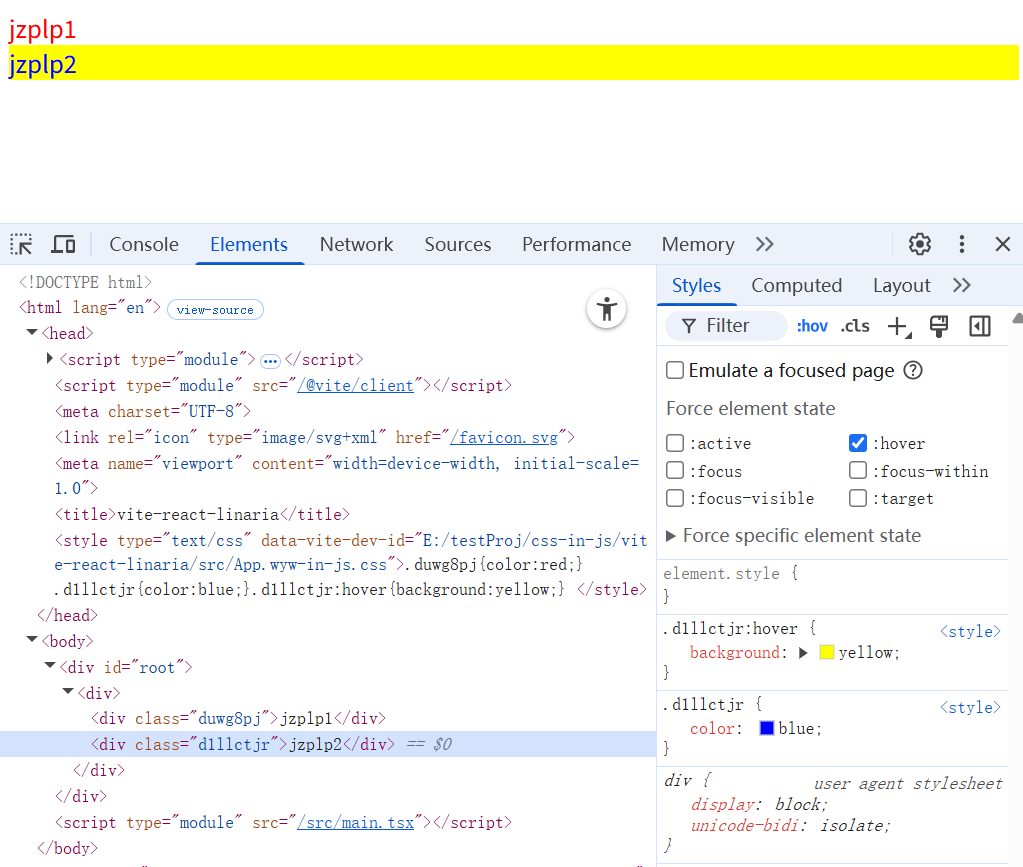Open help for Emulate a focused page
The image size is (1023, 867).
(x=912, y=371)
